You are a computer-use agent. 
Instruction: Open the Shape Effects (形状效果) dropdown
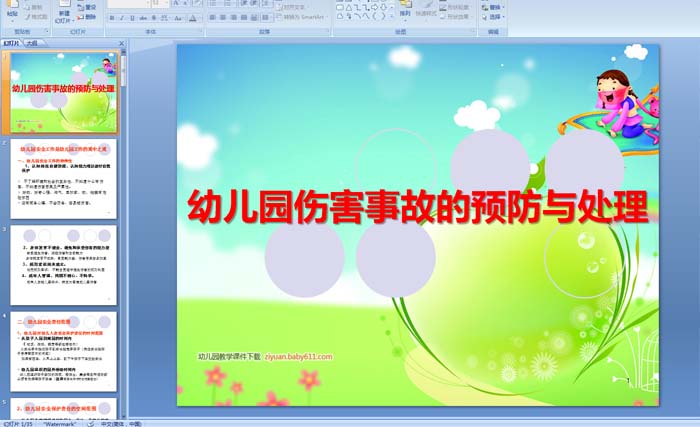coord(455,17)
